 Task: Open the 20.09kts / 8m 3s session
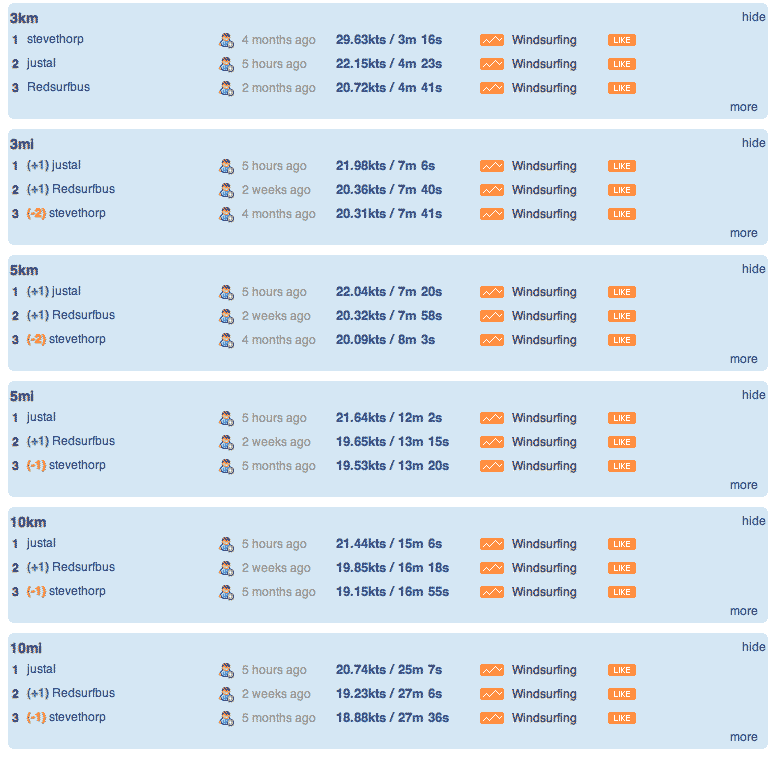pos(385,340)
